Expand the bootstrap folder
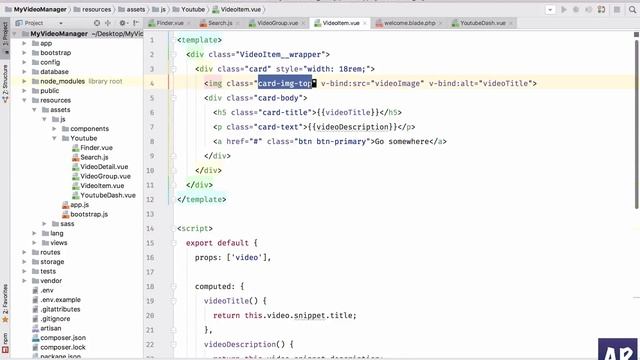Image resolution: width=640 pixels, height=360 pixels. pos(24,53)
